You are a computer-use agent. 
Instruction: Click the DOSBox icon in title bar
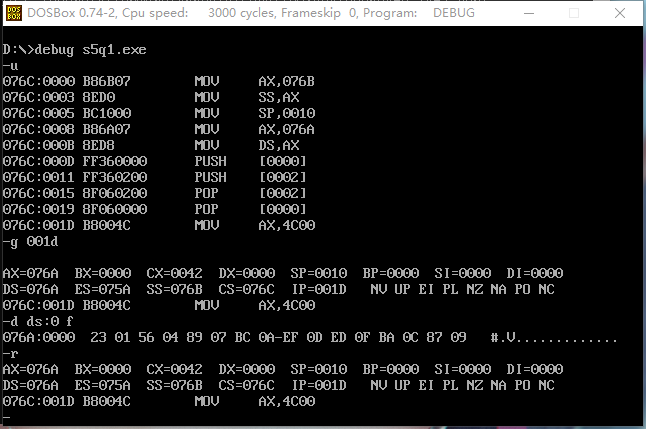pos(14,13)
